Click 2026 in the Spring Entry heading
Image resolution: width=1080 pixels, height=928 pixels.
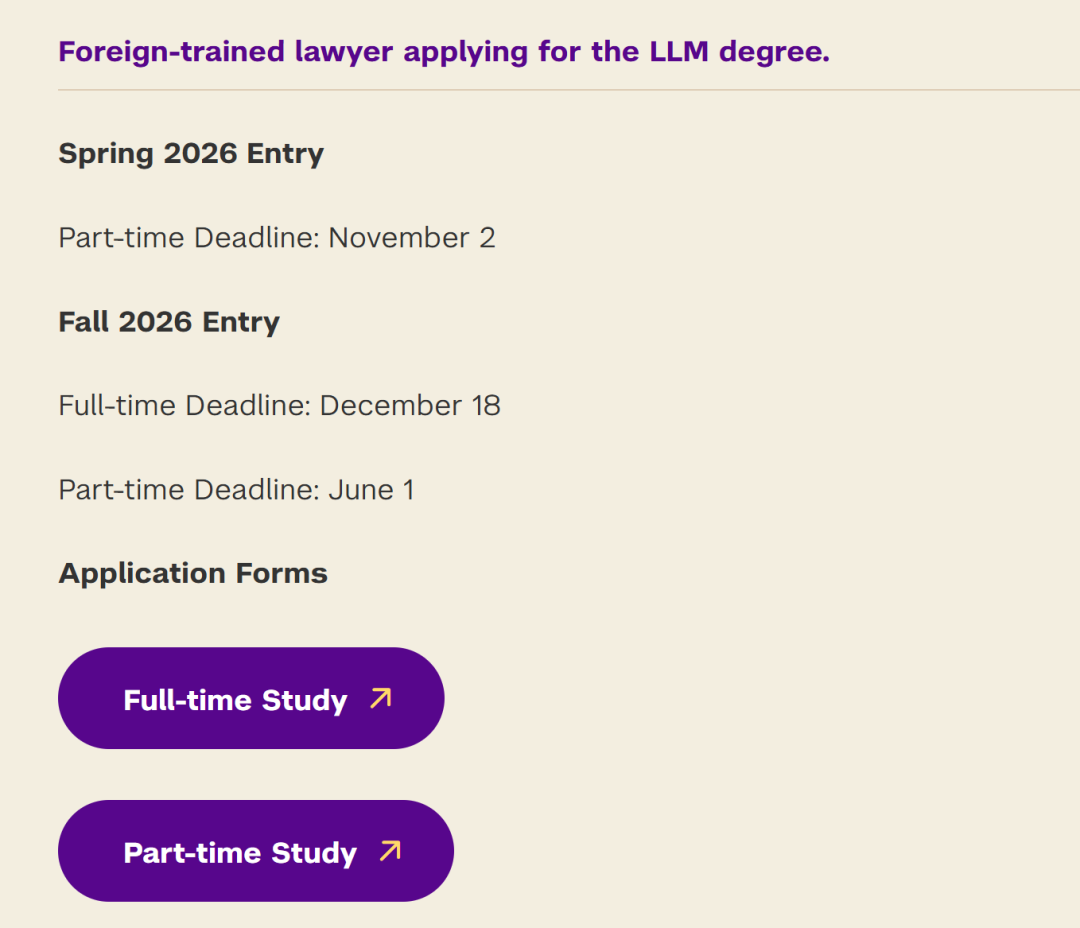coord(200,154)
